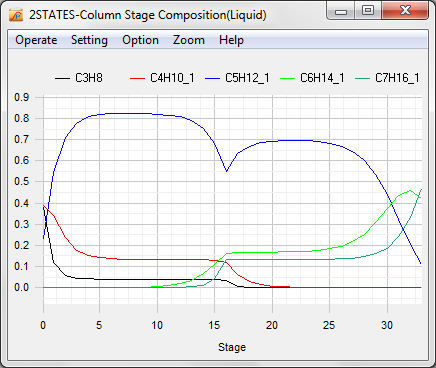Click the x-axis tick label 15
The image size is (436, 368).
click(x=214, y=325)
